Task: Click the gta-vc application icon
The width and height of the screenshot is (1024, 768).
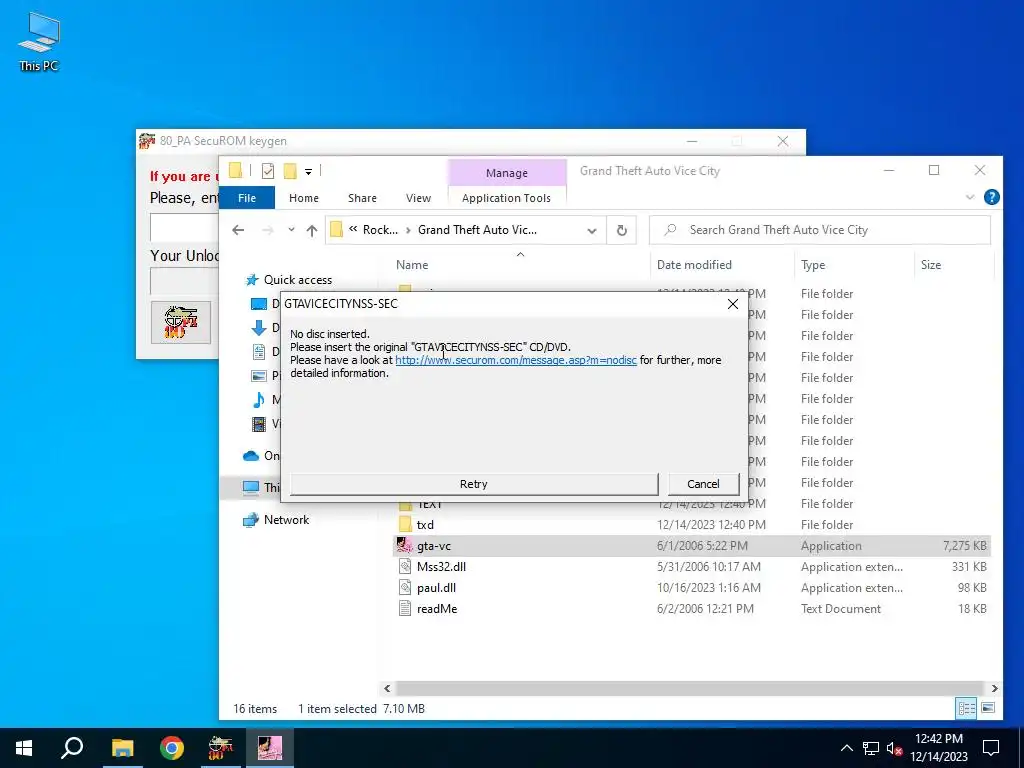Action: point(404,545)
